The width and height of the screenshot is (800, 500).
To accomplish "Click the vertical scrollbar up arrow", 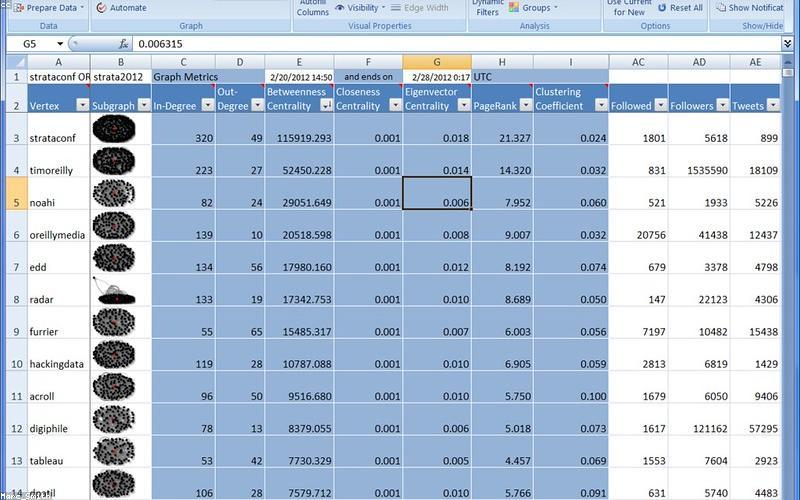I will (788, 60).
